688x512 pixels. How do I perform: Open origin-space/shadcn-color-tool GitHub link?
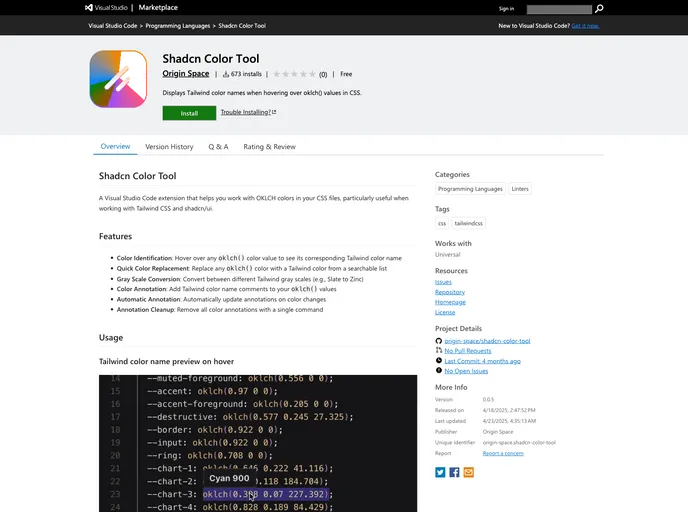(487, 341)
